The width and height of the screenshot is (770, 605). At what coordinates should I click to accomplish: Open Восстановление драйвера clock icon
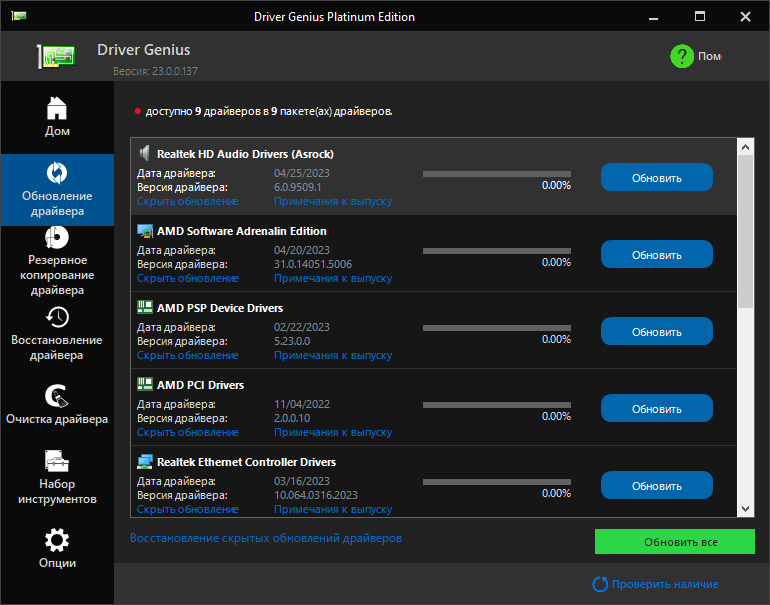click(x=57, y=317)
